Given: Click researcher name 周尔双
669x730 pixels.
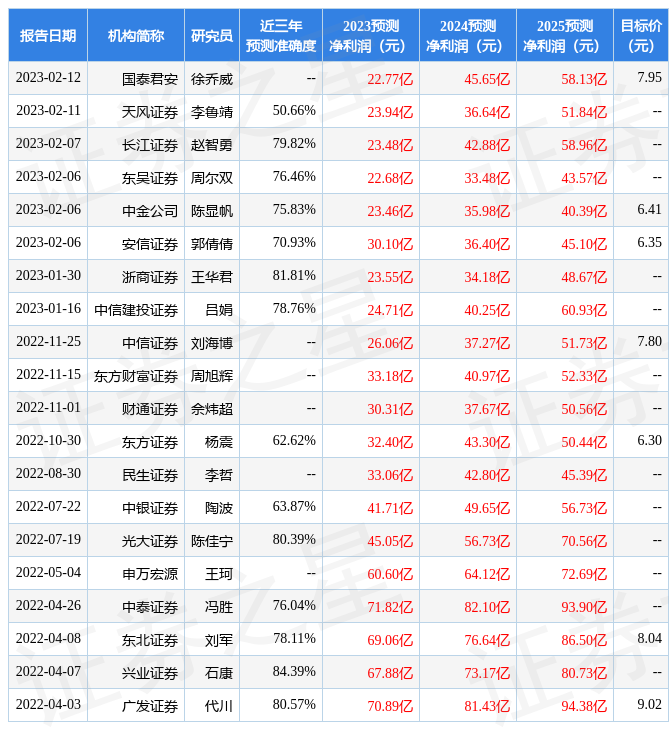Looking at the screenshot, I should [x=212, y=178].
